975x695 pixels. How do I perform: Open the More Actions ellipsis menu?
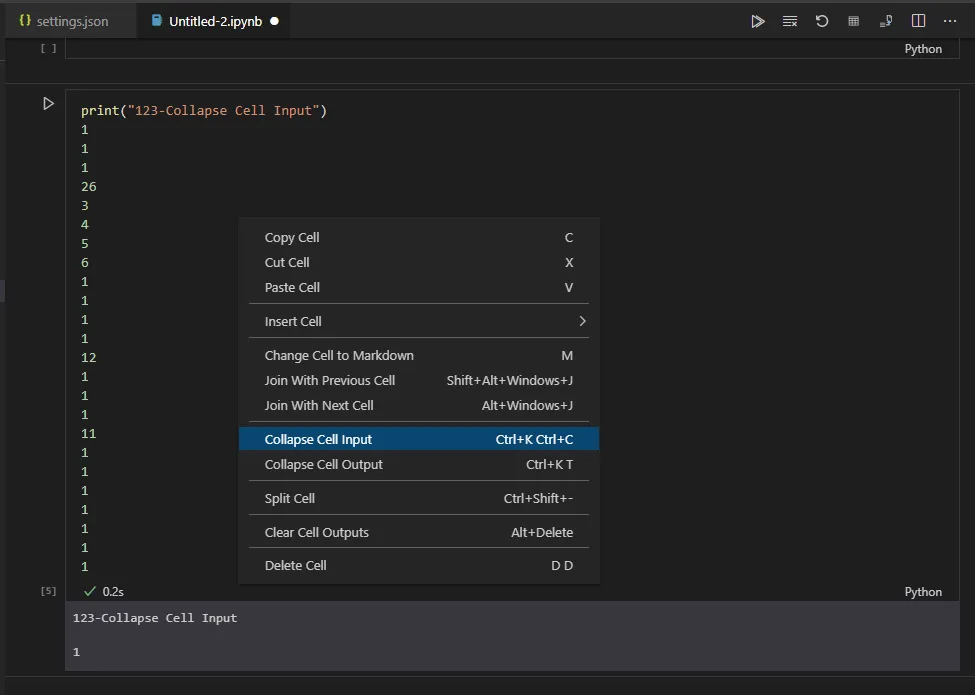950,20
